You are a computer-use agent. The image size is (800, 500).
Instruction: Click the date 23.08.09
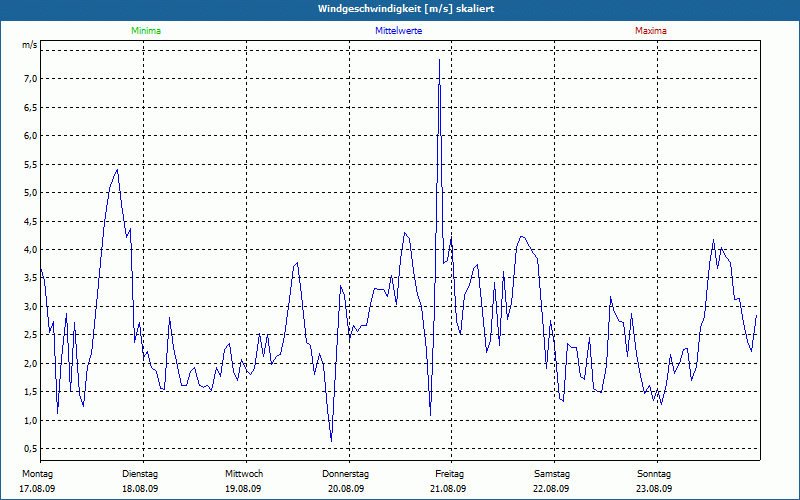tap(654, 489)
